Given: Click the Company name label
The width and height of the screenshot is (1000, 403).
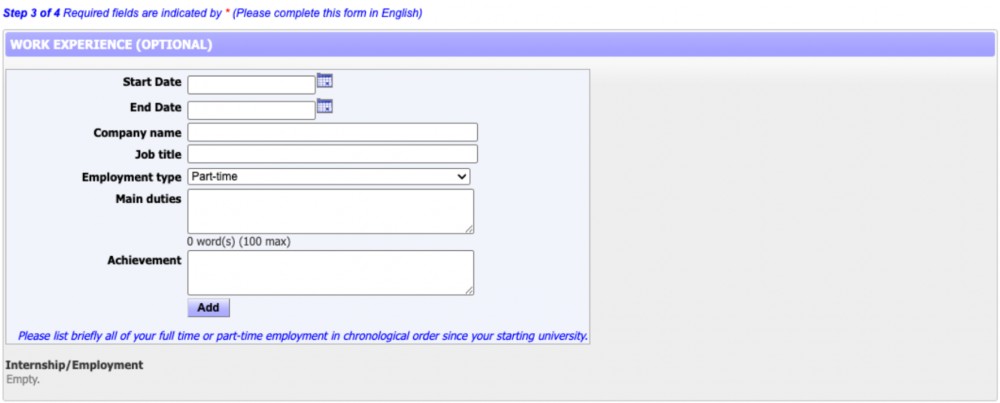Looking at the screenshot, I should coord(137,132).
